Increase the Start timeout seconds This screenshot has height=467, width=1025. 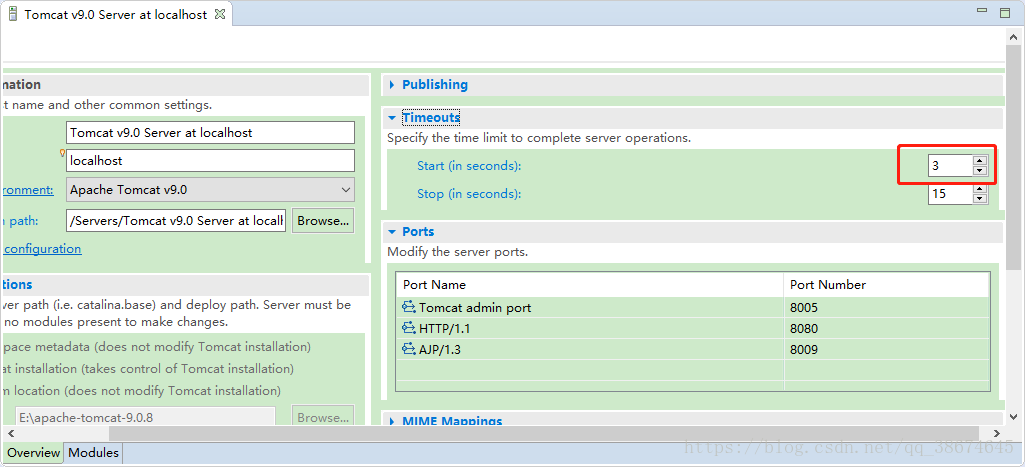[979, 161]
